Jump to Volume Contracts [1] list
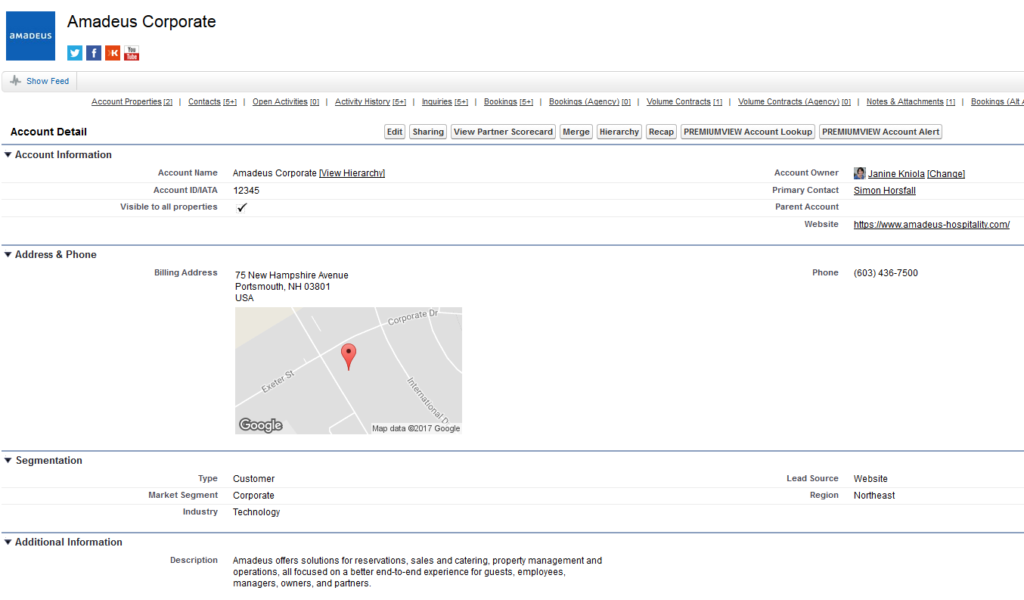The height and width of the screenshot is (600, 1024). 684,102
